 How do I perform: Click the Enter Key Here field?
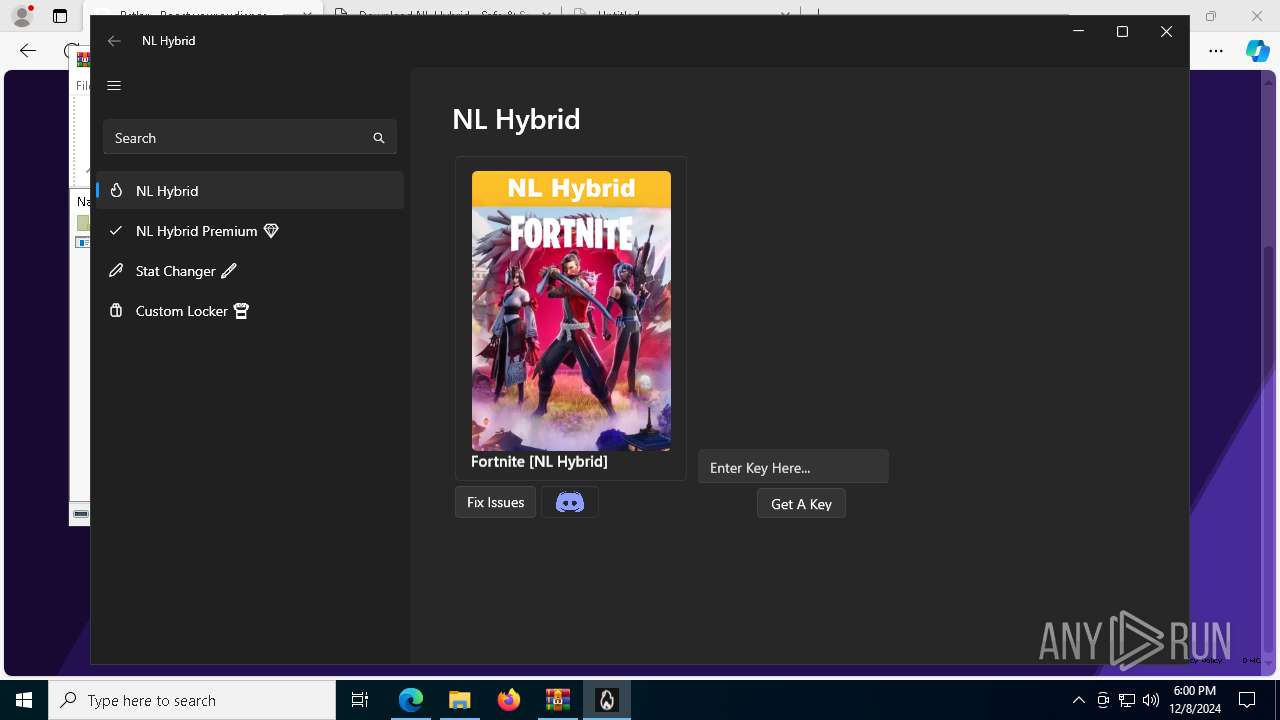[793, 467]
